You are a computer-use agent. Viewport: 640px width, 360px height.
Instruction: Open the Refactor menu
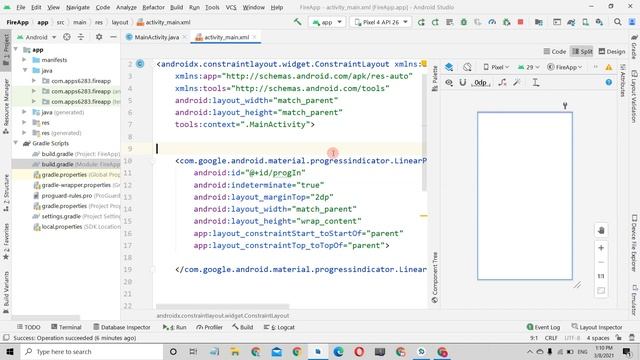point(153,7)
